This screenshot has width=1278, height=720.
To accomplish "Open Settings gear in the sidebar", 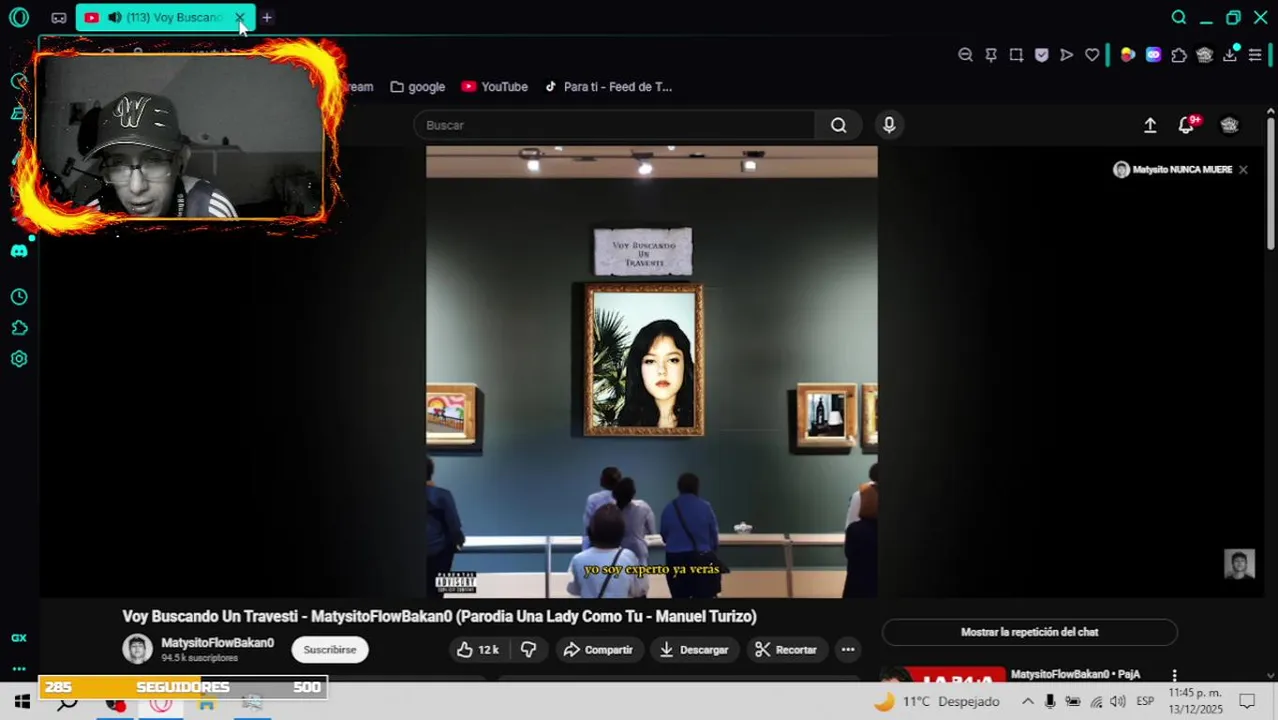I will tap(19, 359).
